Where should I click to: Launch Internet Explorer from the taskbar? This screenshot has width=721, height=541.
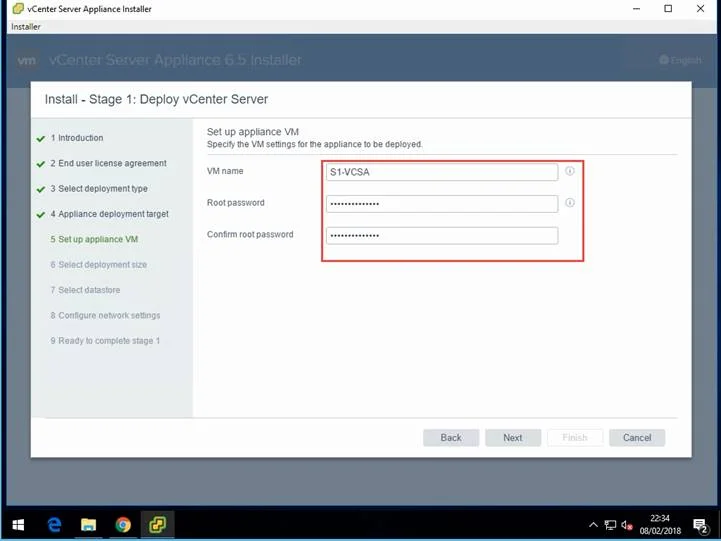pyautogui.click(x=55, y=524)
